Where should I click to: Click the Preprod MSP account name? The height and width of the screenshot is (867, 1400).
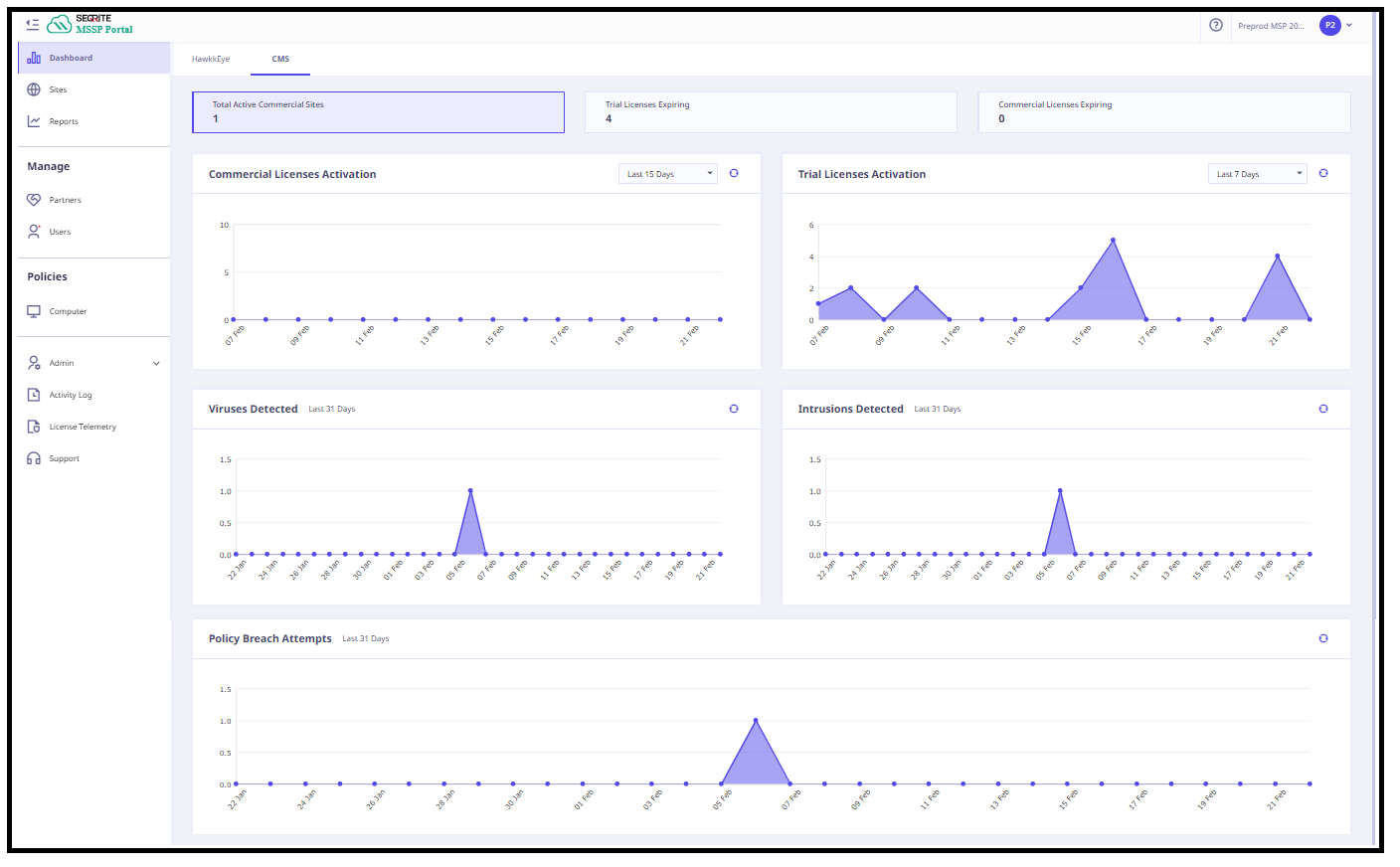point(1271,26)
